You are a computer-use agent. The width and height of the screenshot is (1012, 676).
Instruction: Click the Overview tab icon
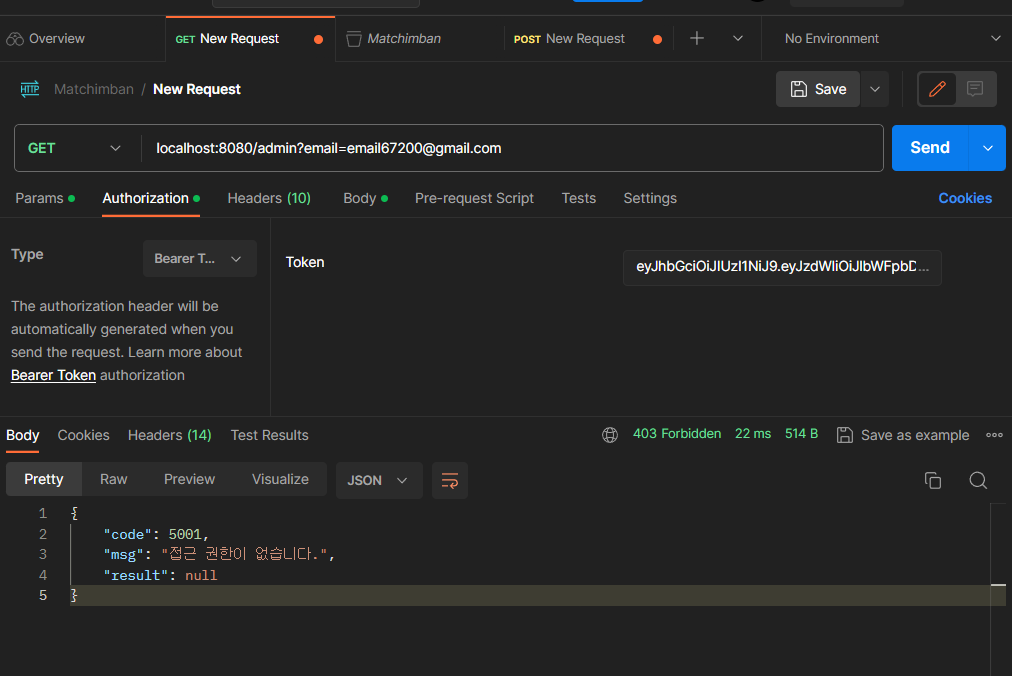(x=15, y=39)
